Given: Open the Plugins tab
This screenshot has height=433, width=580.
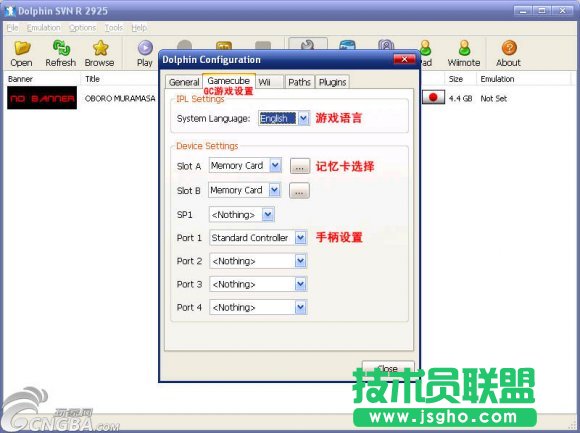Looking at the screenshot, I should point(332,82).
